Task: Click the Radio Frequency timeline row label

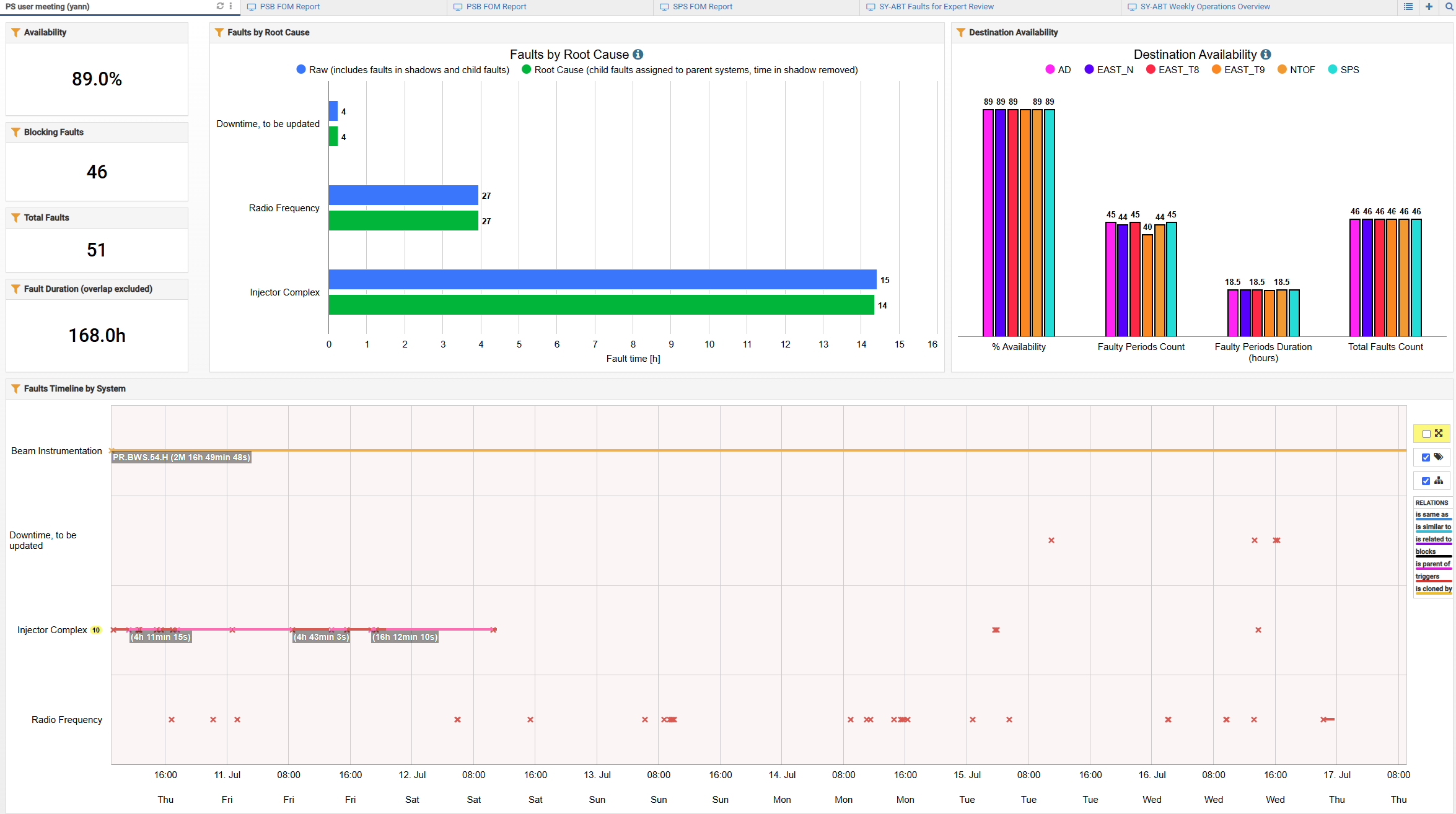Action: click(x=67, y=720)
